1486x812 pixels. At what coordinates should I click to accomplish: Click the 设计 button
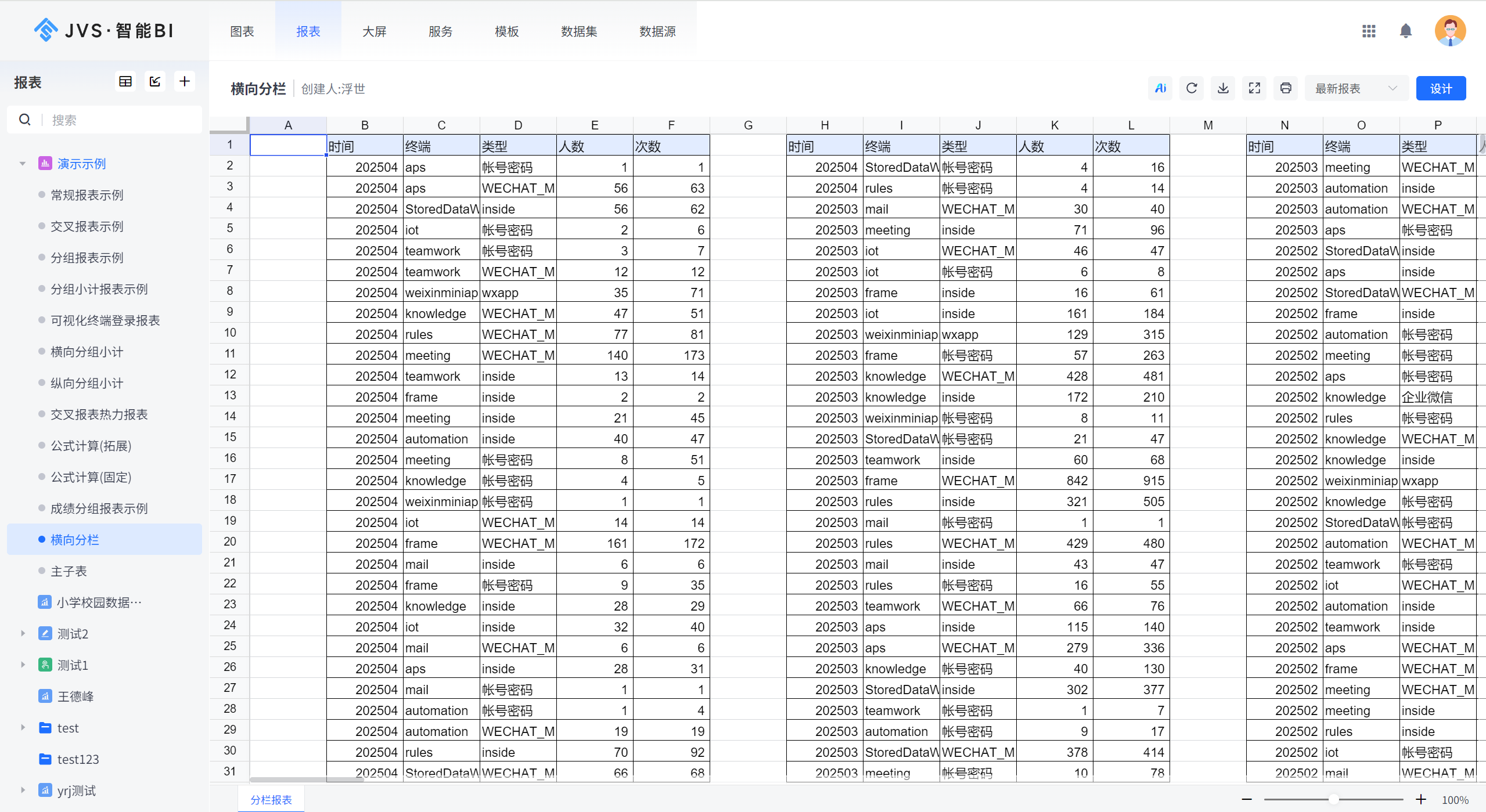click(1441, 88)
